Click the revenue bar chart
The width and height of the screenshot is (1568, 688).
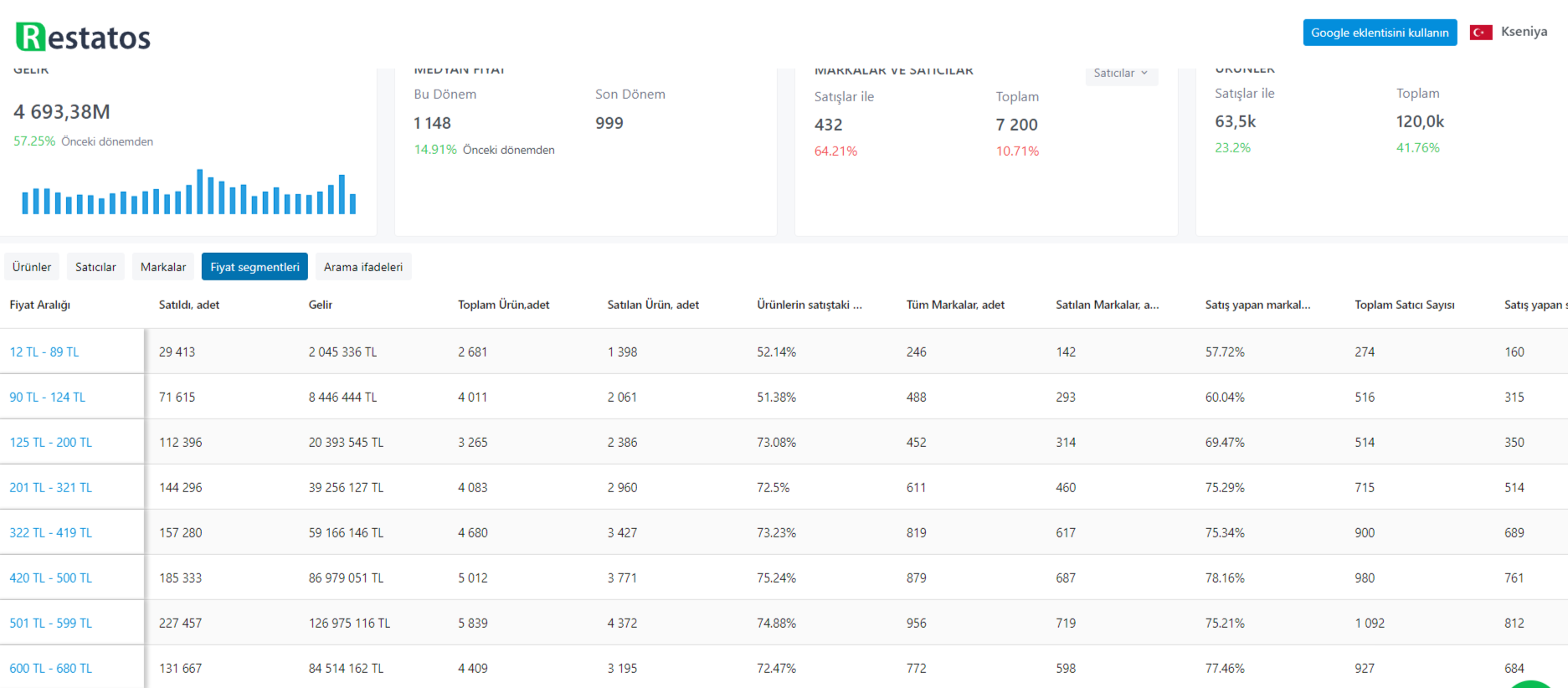point(189,192)
